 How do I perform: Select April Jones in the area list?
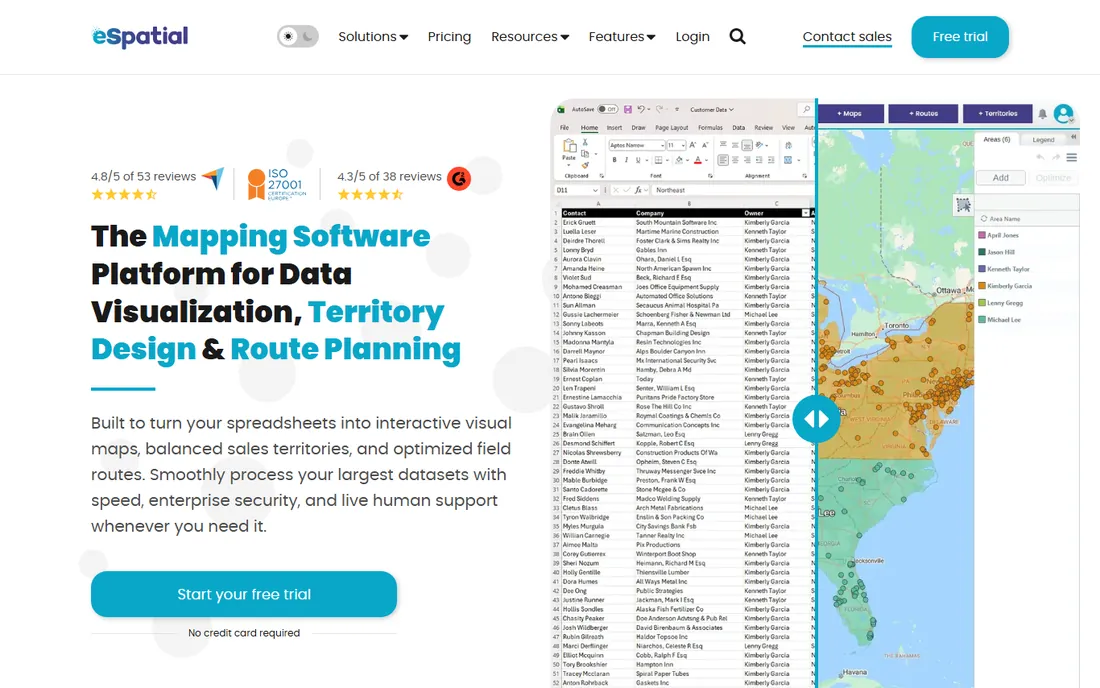[x=1002, y=236]
